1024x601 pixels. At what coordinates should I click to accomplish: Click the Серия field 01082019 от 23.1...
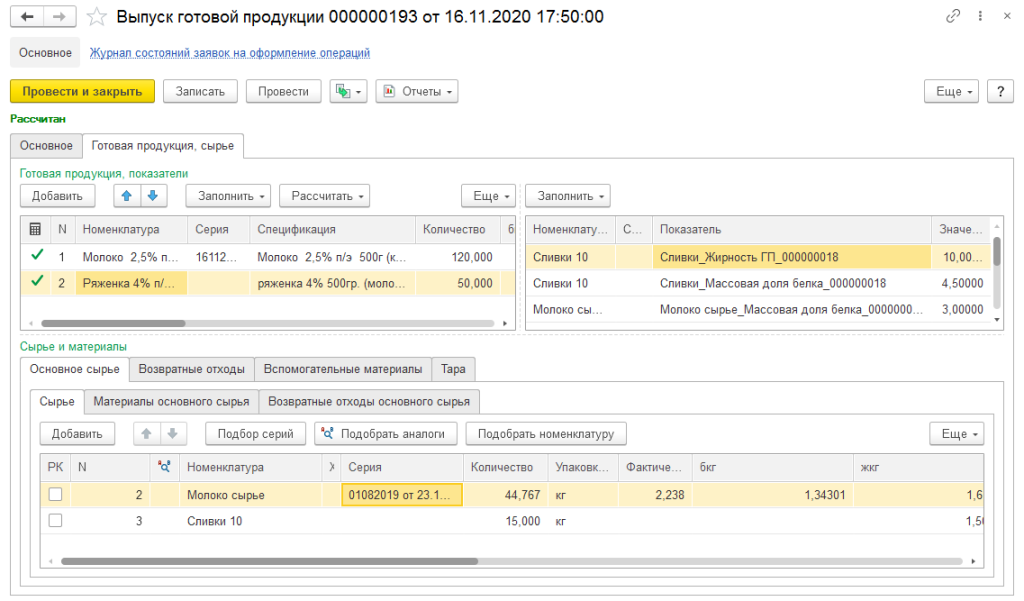(x=402, y=495)
